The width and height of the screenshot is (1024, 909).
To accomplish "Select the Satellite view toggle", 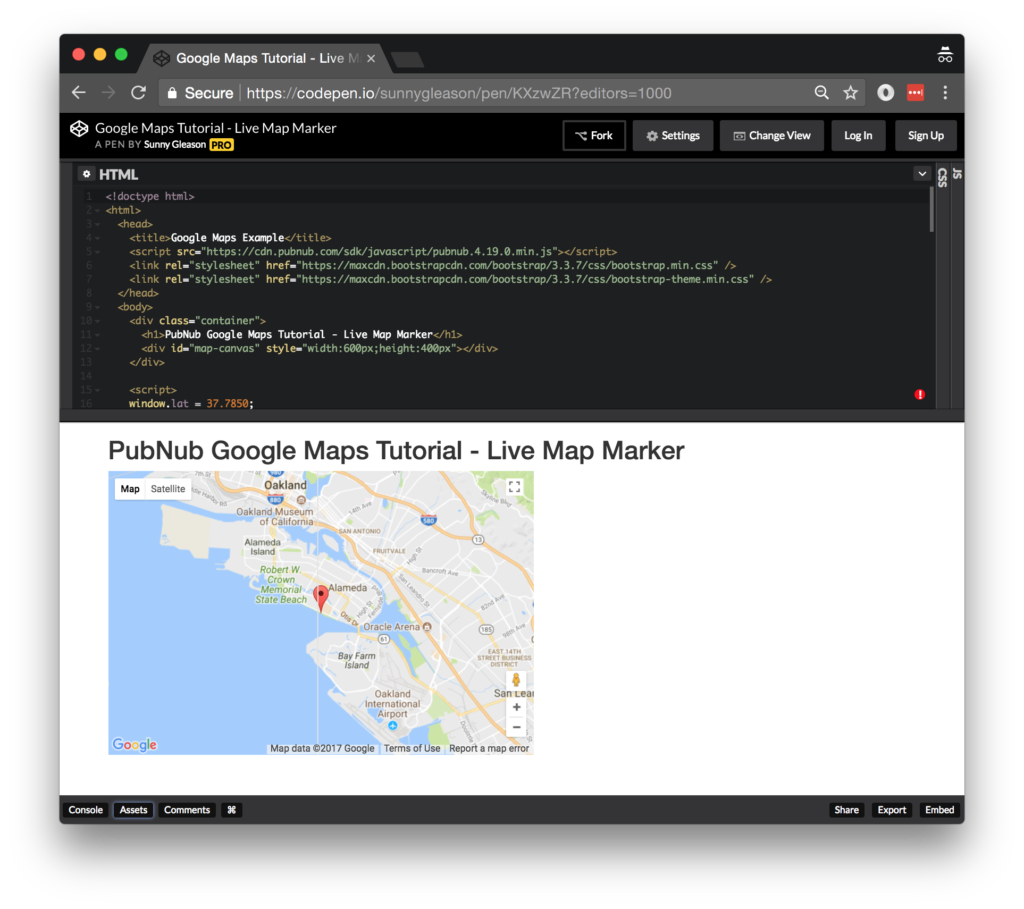I will pos(168,488).
